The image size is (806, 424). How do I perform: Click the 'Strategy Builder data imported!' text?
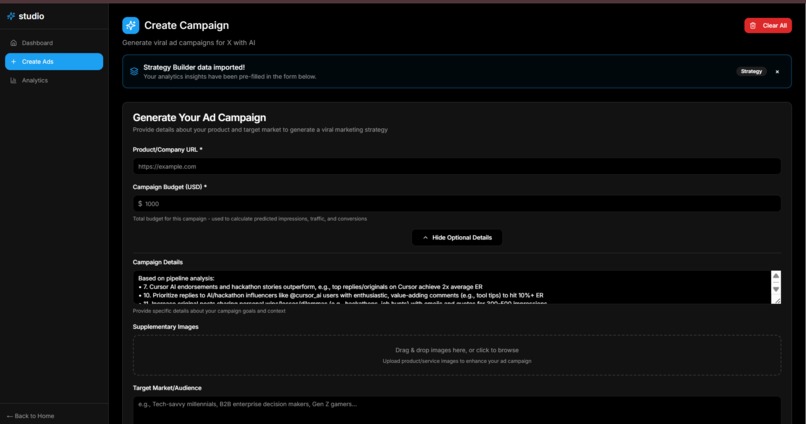194,67
